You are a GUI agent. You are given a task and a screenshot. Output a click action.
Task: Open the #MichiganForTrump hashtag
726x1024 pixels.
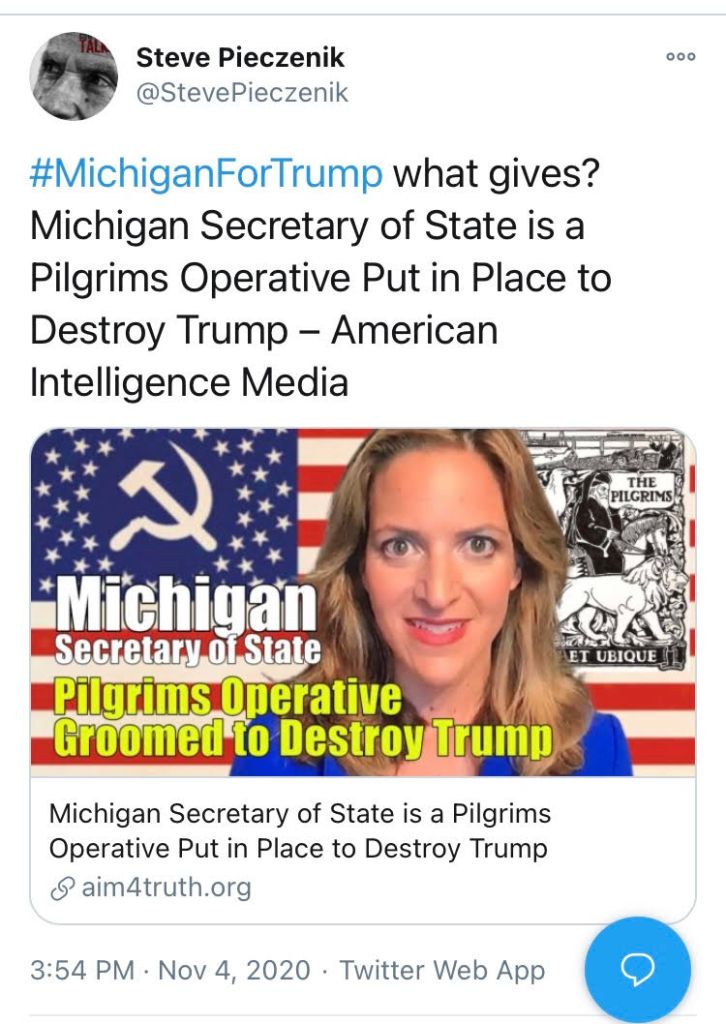[x=206, y=173]
